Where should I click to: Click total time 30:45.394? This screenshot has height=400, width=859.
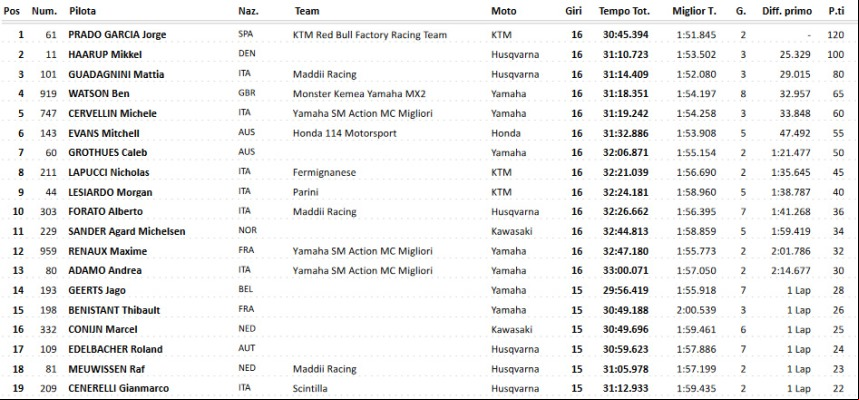[x=626, y=35]
